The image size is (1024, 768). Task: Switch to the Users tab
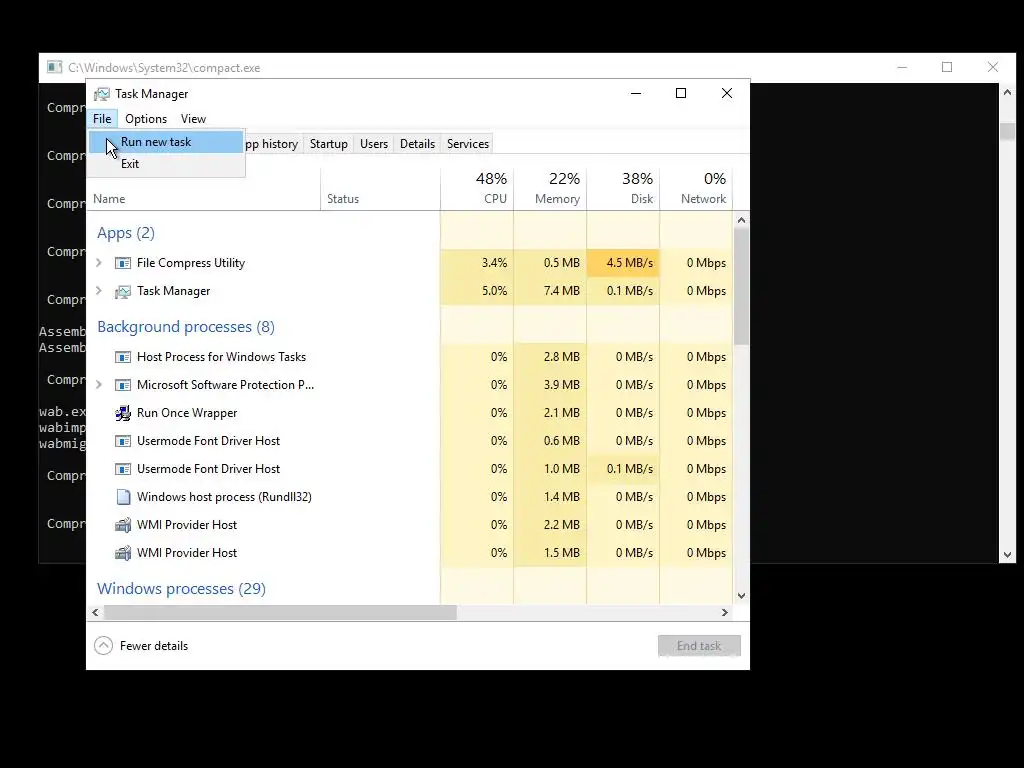pos(374,144)
